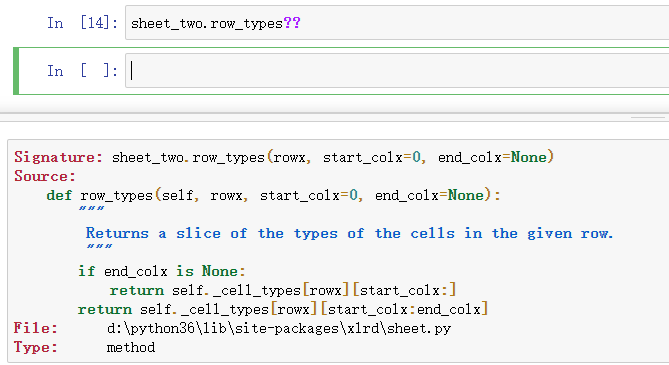Image resolution: width=669 pixels, height=365 pixels.
Task: Focus the empty active code cell
Action: click(397, 71)
